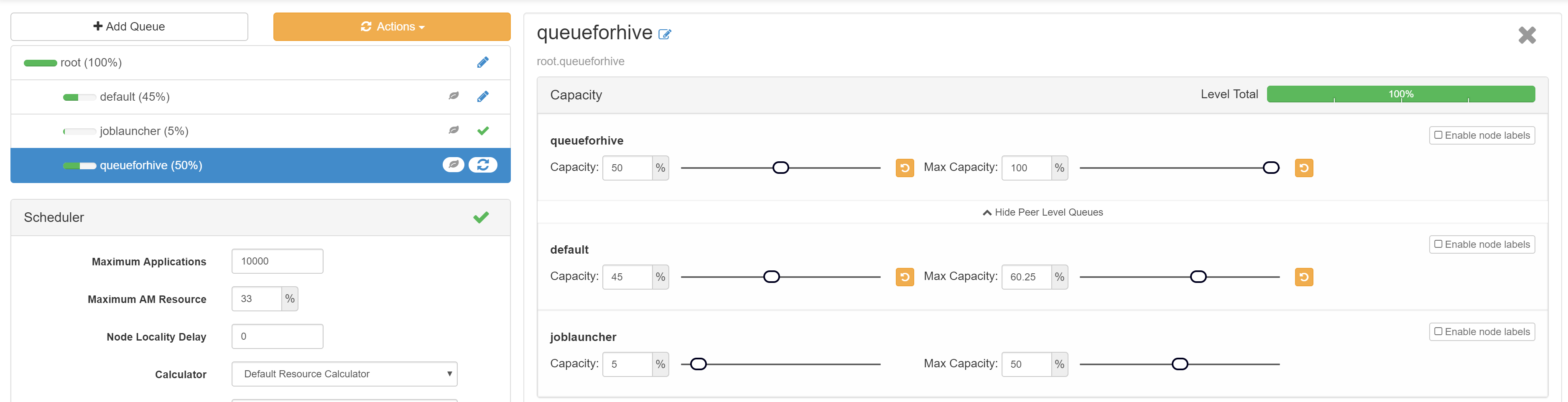
Task: Collapse Hide Peer Level Queues section
Action: [x=1042, y=212]
